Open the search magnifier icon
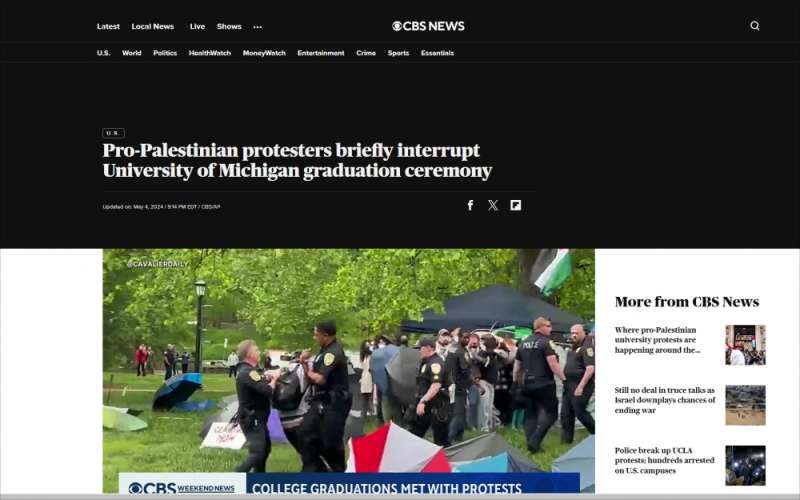 755,26
